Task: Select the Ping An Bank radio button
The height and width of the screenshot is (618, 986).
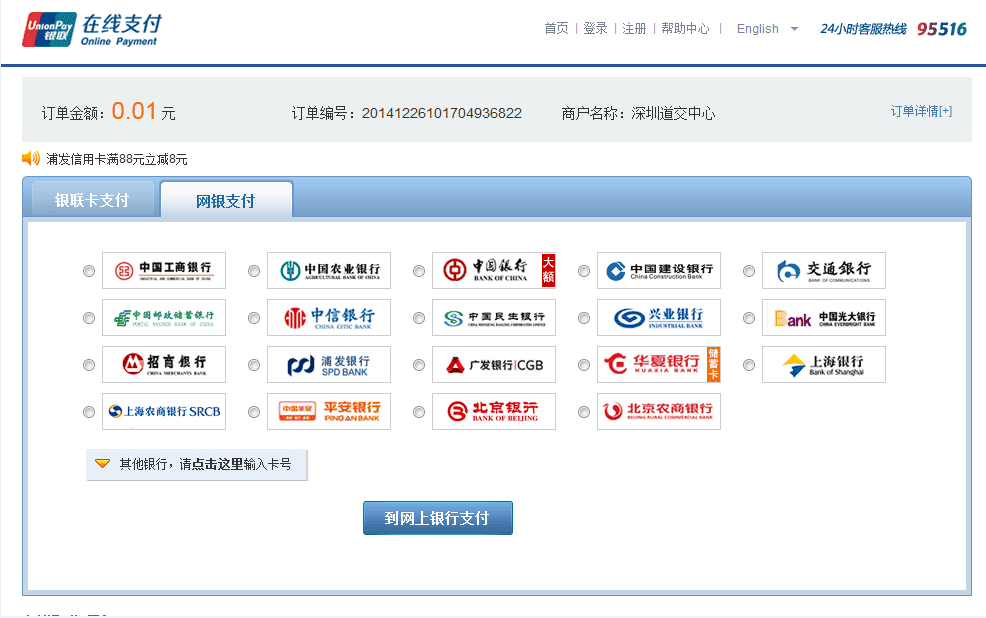Action: (x=254, y=412)
